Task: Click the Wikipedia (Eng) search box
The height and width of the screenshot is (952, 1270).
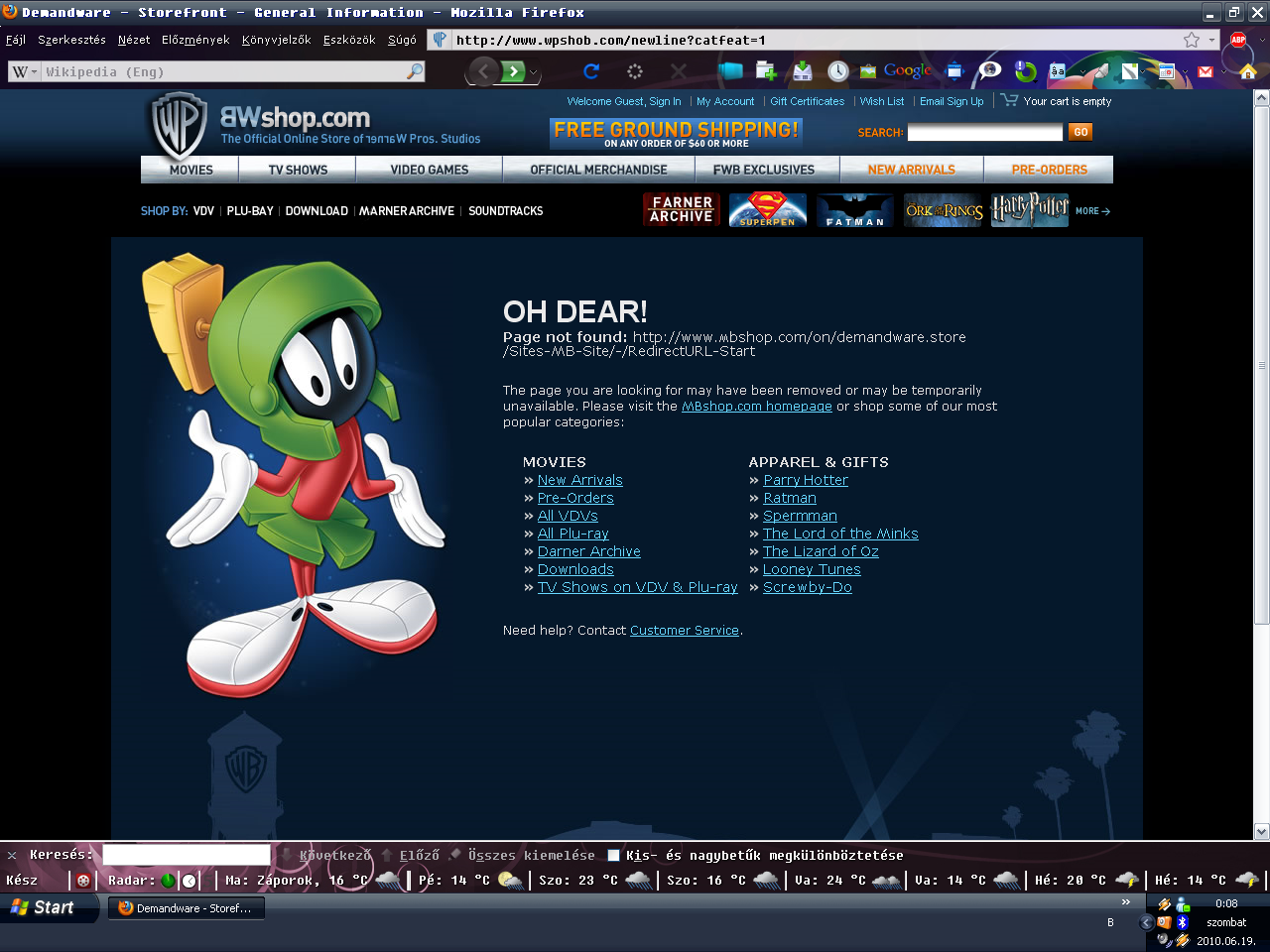Action: [223, 71]
